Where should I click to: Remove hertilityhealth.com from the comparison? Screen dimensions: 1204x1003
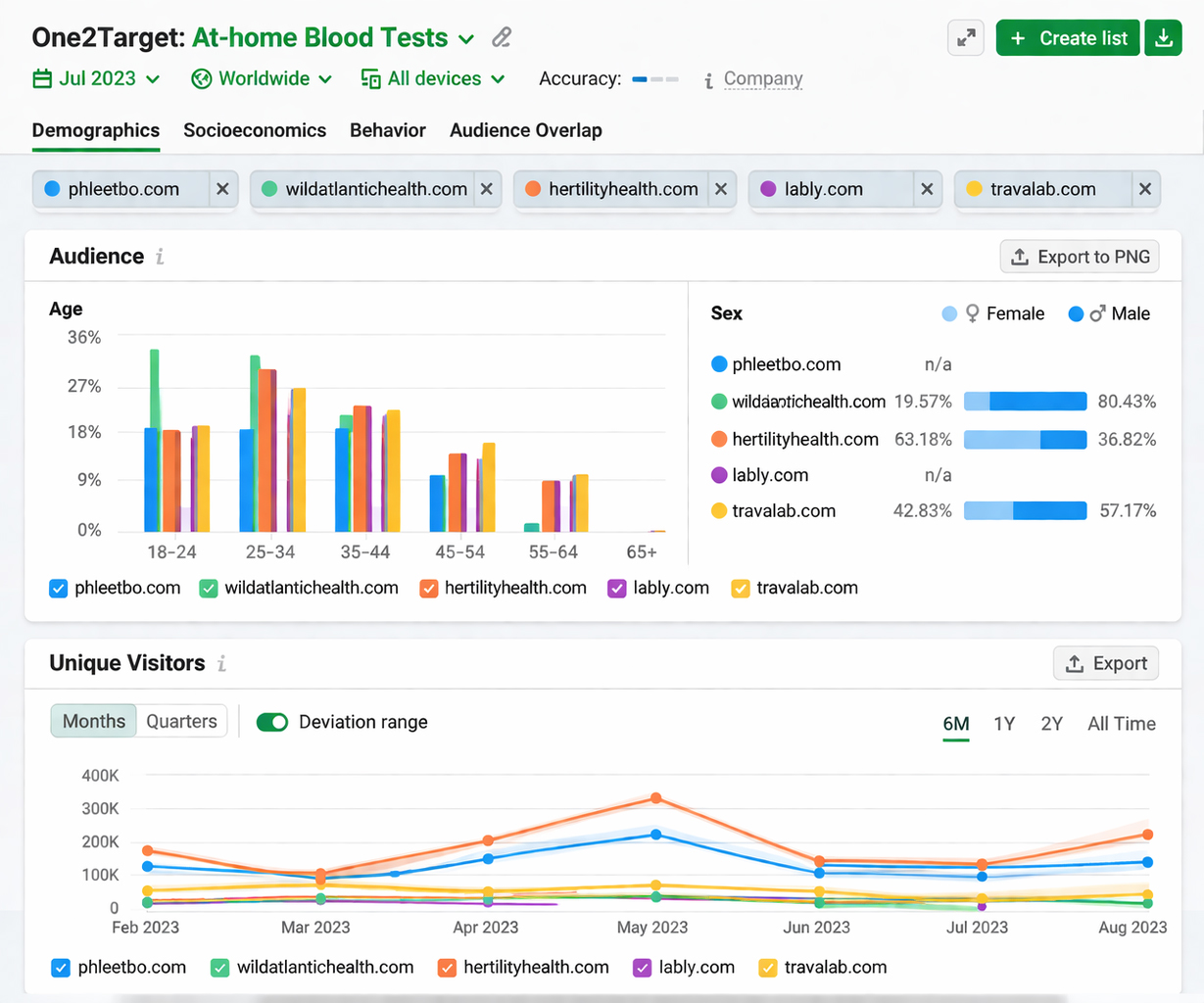[x=721, y=189]
